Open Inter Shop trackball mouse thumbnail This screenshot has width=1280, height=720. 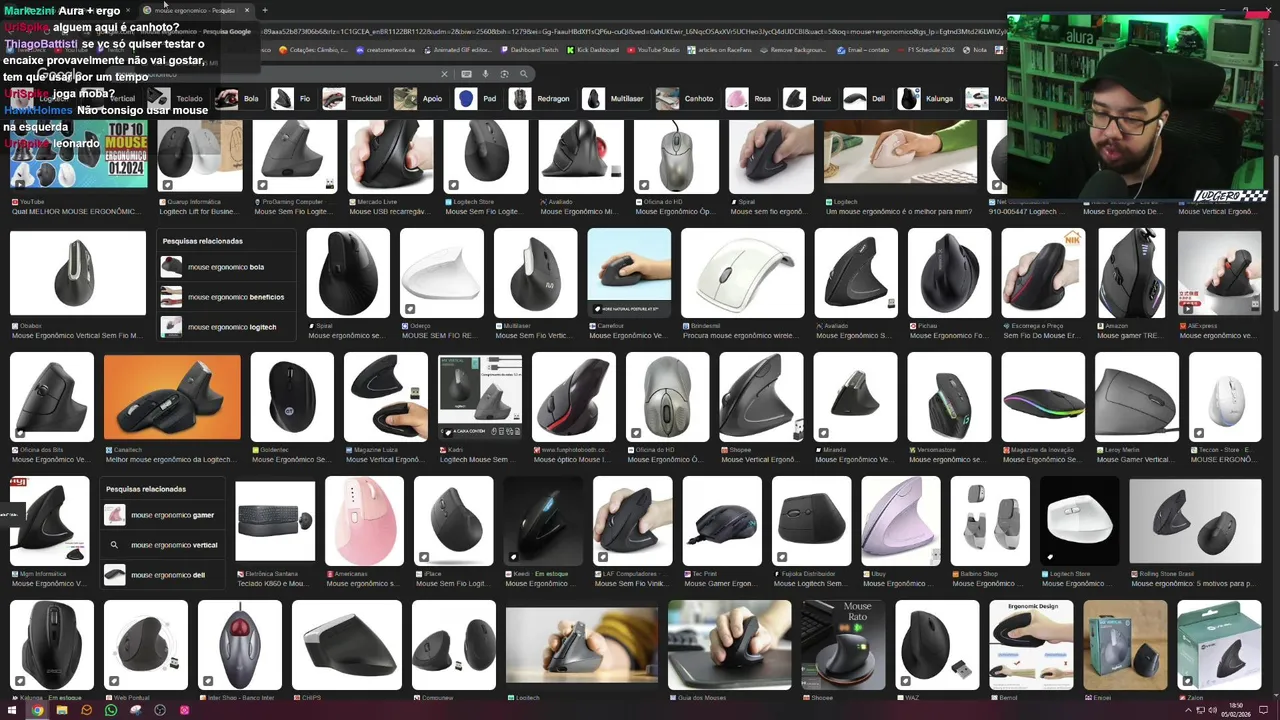coord(240,645)
